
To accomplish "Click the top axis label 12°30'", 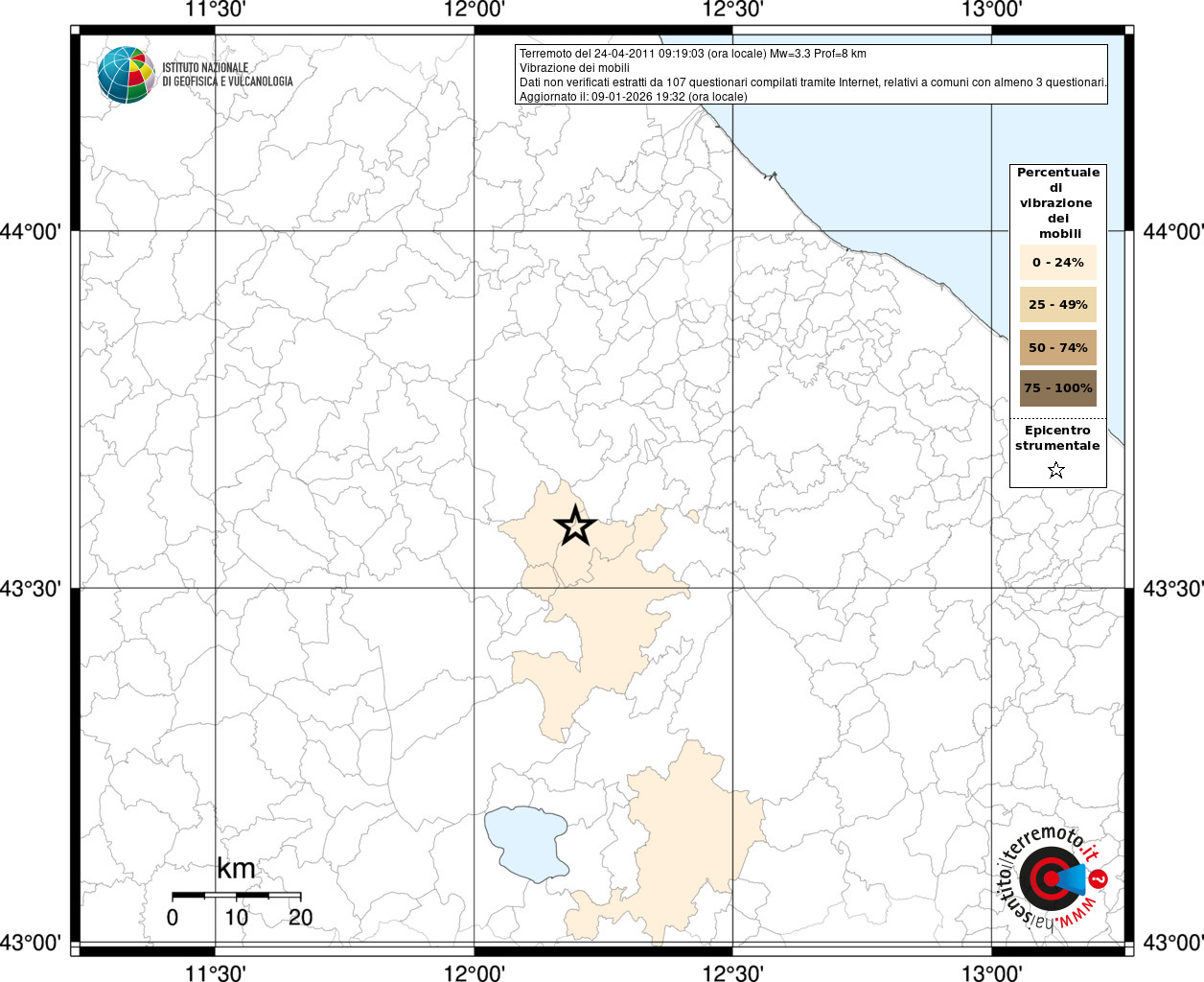I will pos(733,10).
